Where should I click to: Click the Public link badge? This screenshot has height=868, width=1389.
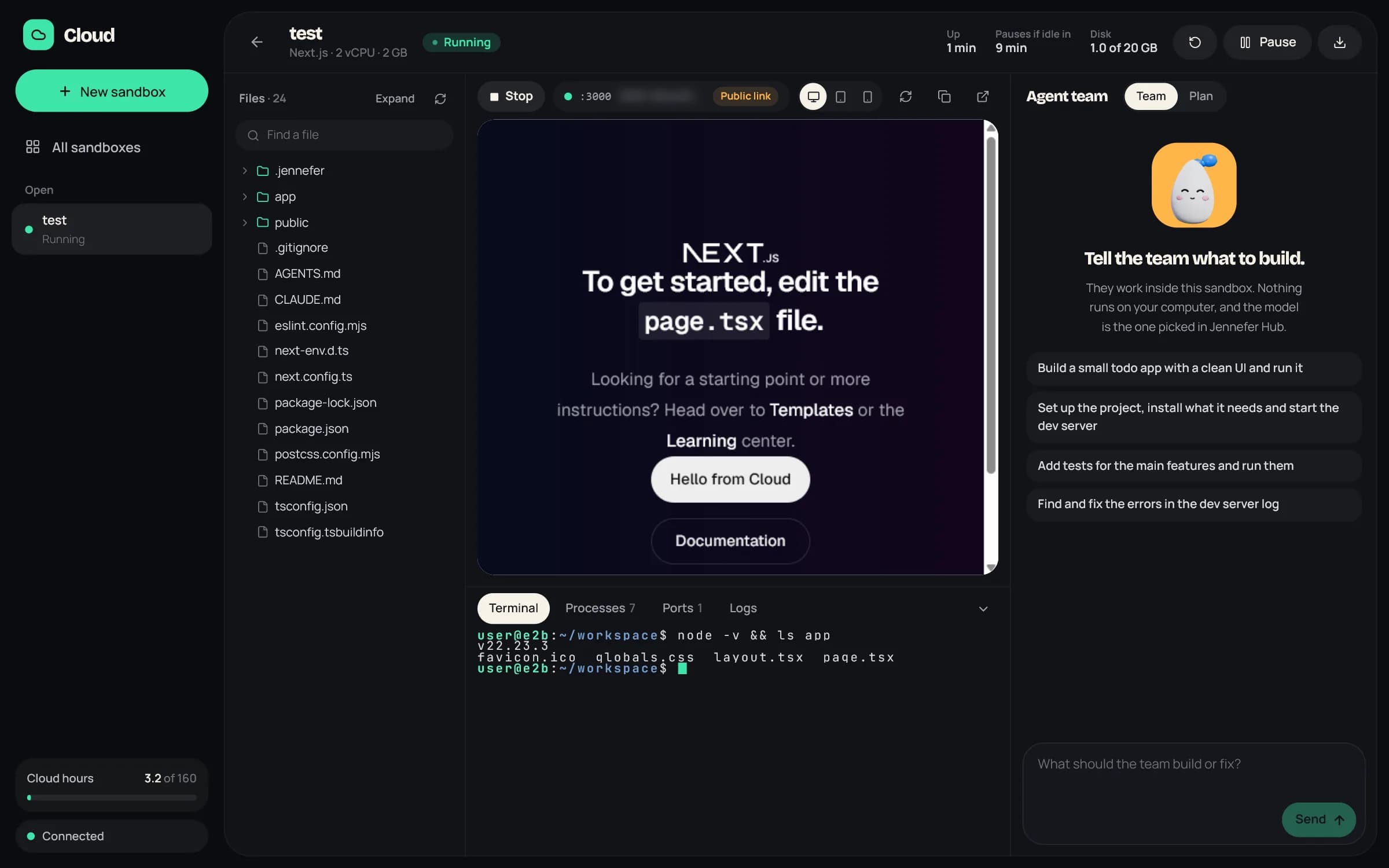745,96
